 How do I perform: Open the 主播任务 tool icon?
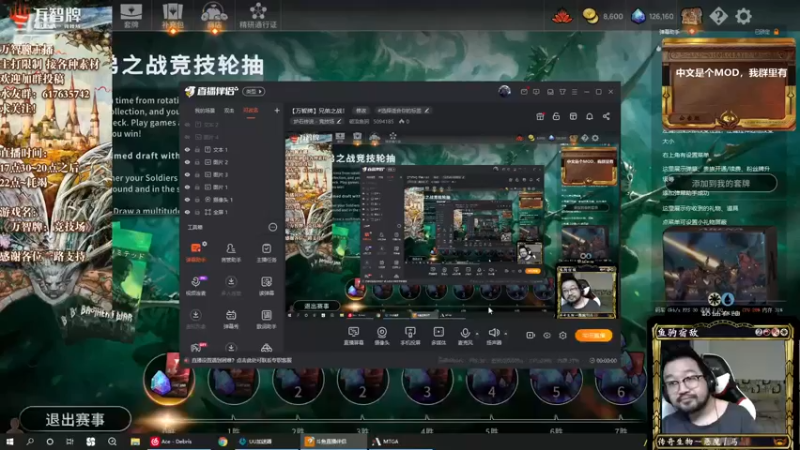(x=266, y=252)
